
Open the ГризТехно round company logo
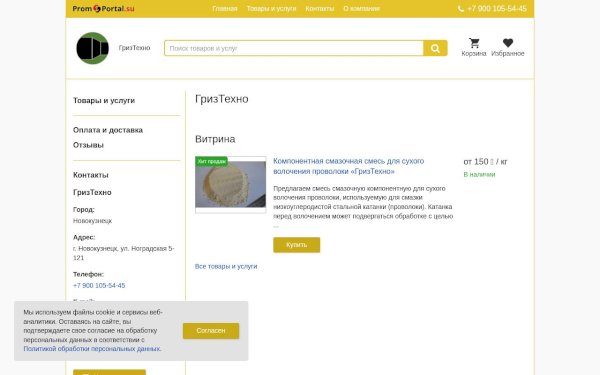pos(93,48)
